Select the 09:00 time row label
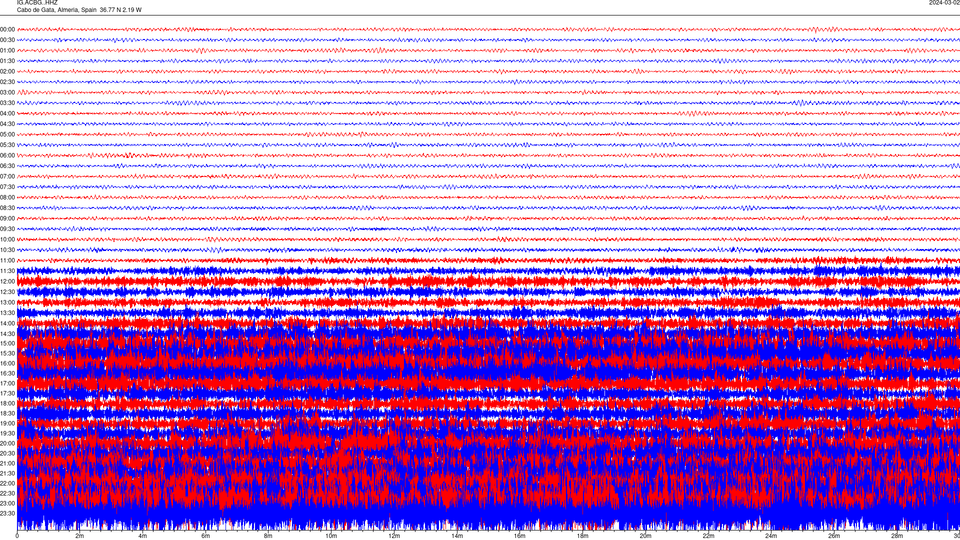Screen dimensions: 960x540 pos(7,218)
